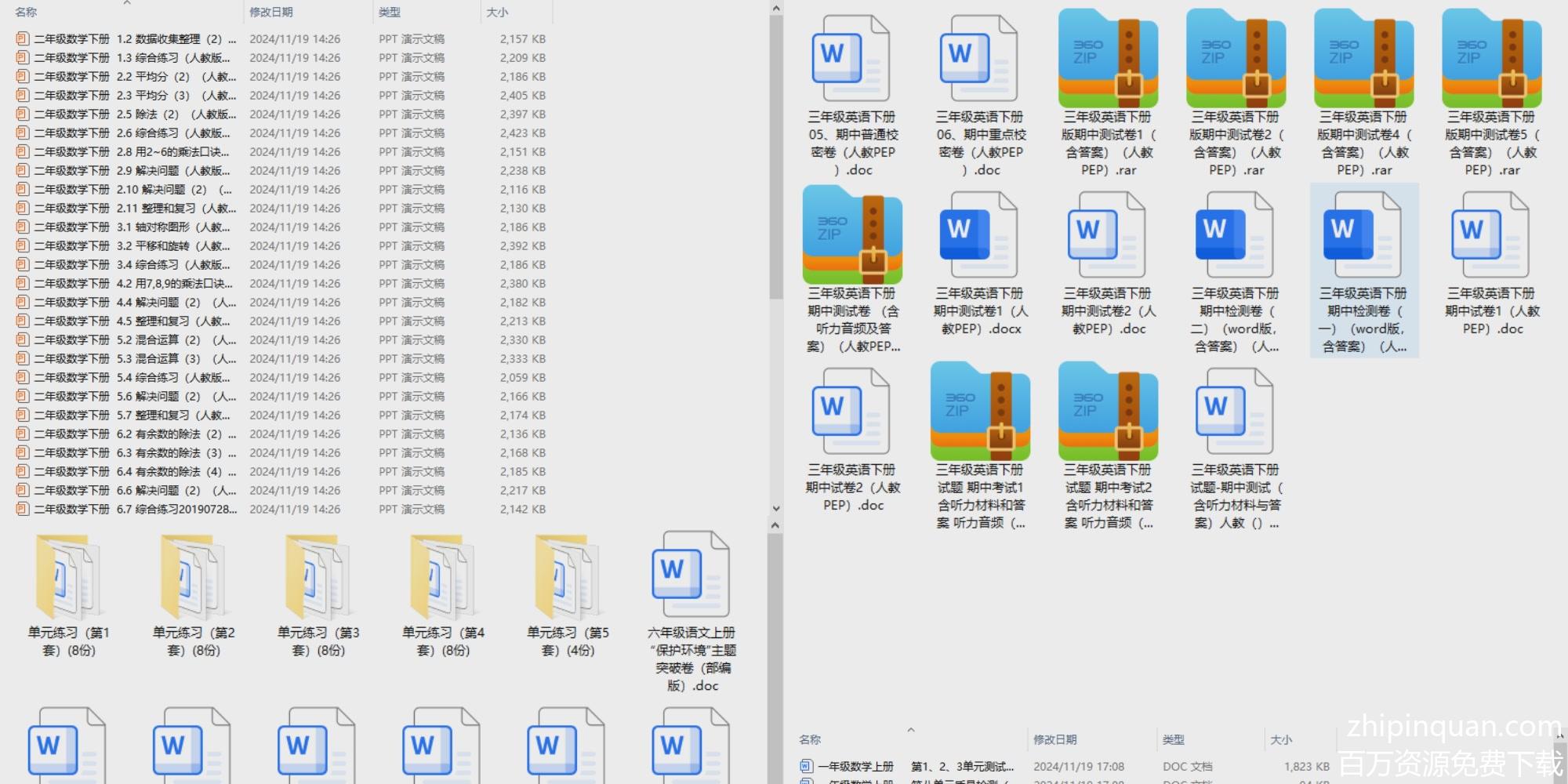
Task: Open the 单元练习（第1套）(8份) folder
Action: point(68,579)
